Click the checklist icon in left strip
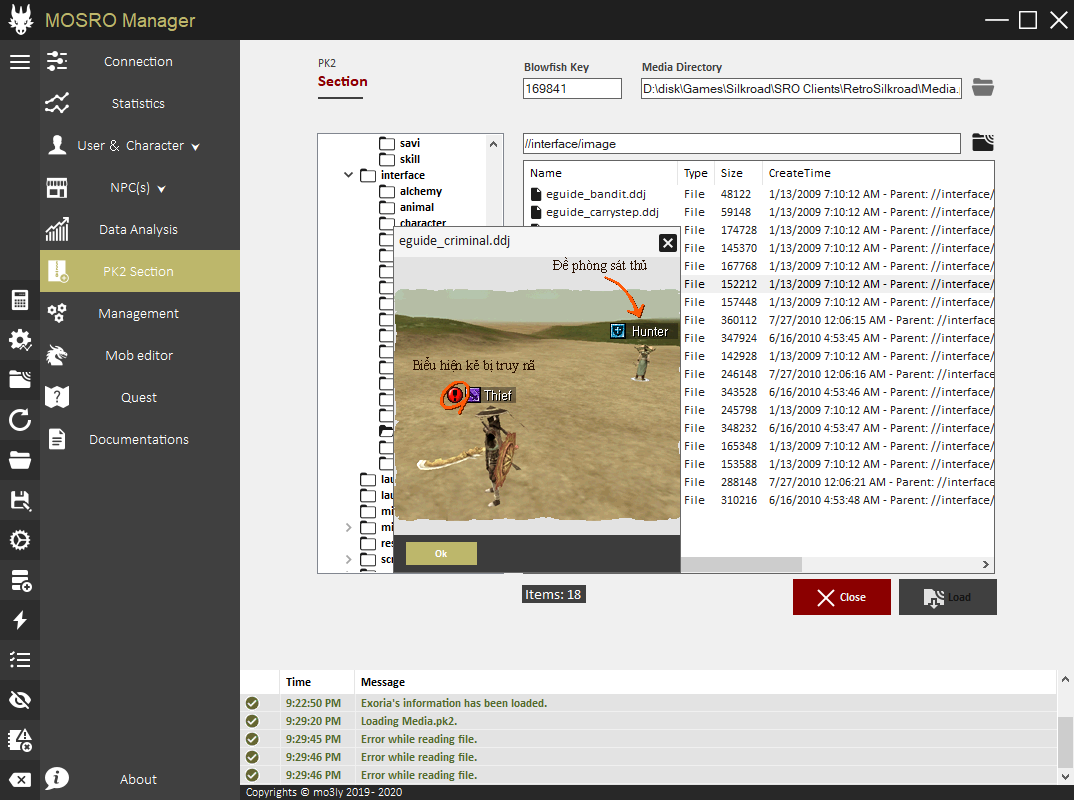 pyautogui.click(x=20, y=660)
